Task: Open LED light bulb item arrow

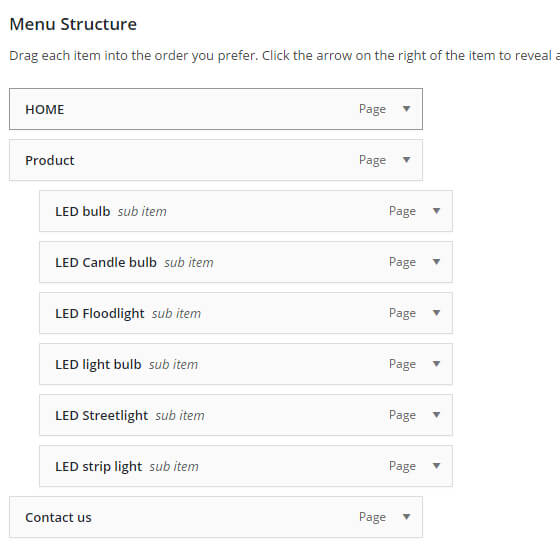Action: click(x=436, y=364)
